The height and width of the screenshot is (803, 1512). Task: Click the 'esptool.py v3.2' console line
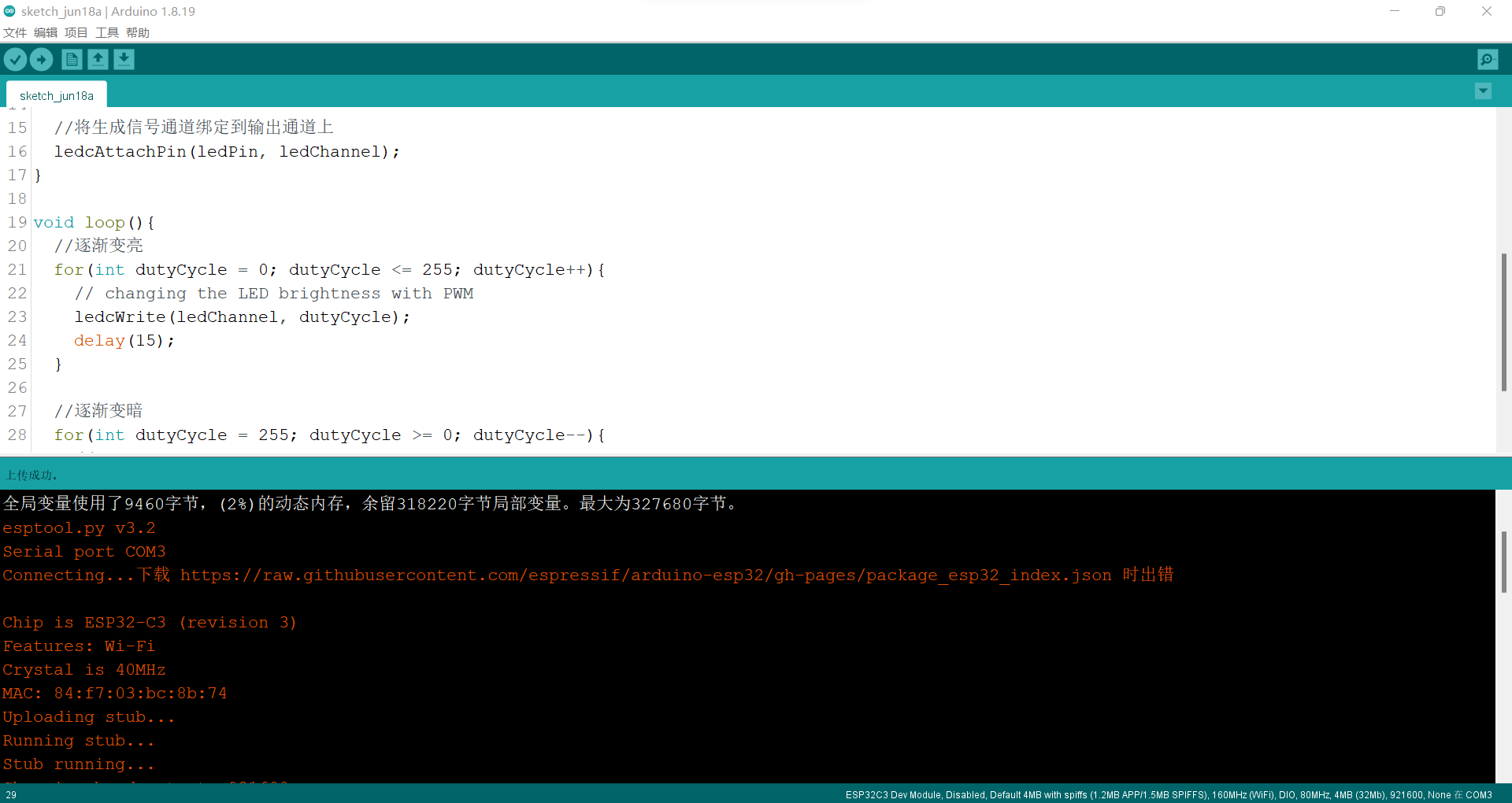tap(79, 528)
